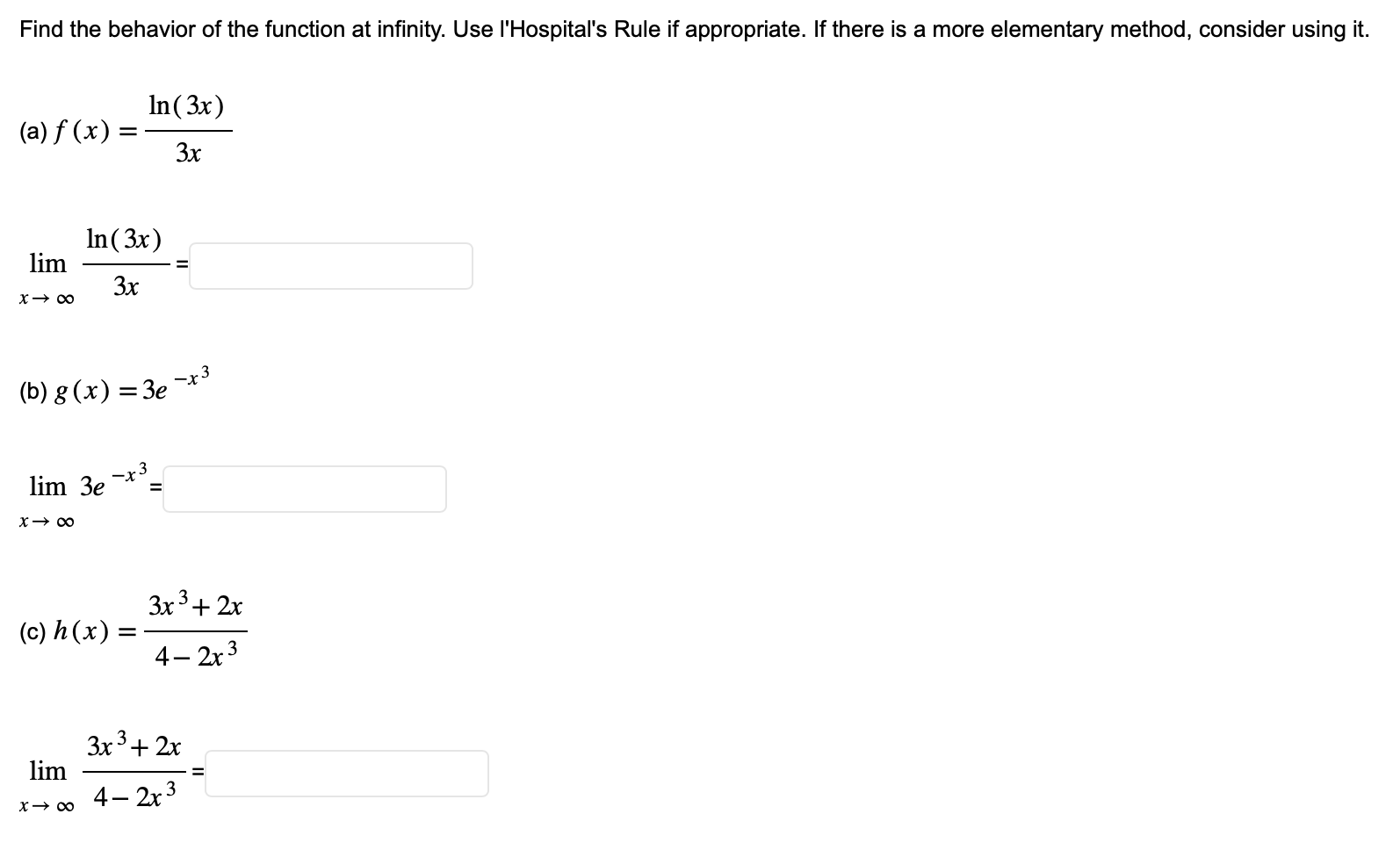This screenshot has height=850, width=1400.
Task: Click the x → ∞ subscript in part (c)
Action: tap(46, 805)
